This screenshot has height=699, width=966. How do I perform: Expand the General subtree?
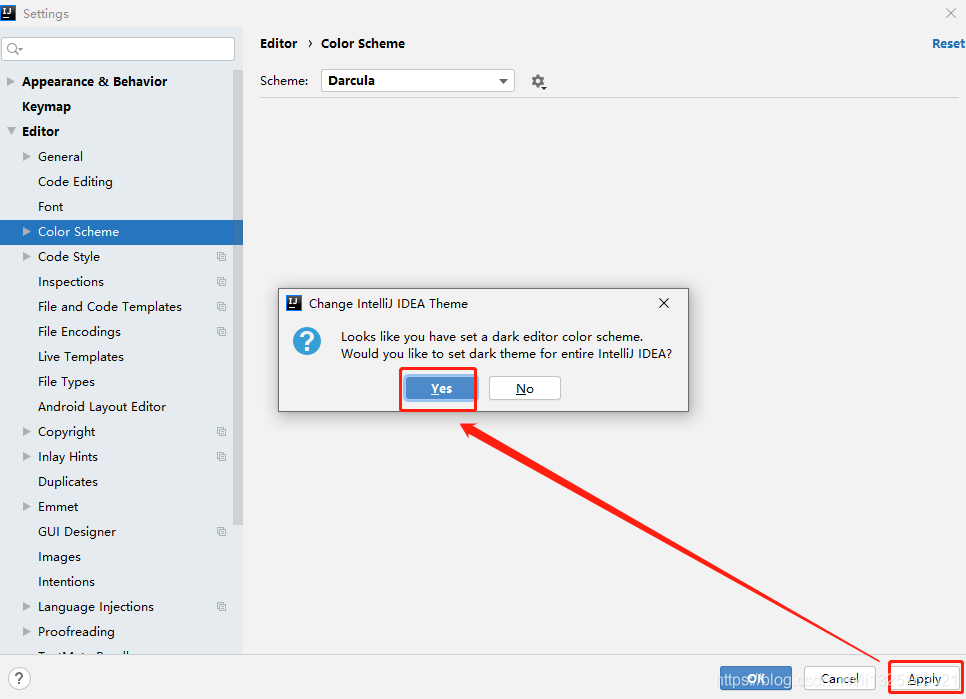[26, 156]
